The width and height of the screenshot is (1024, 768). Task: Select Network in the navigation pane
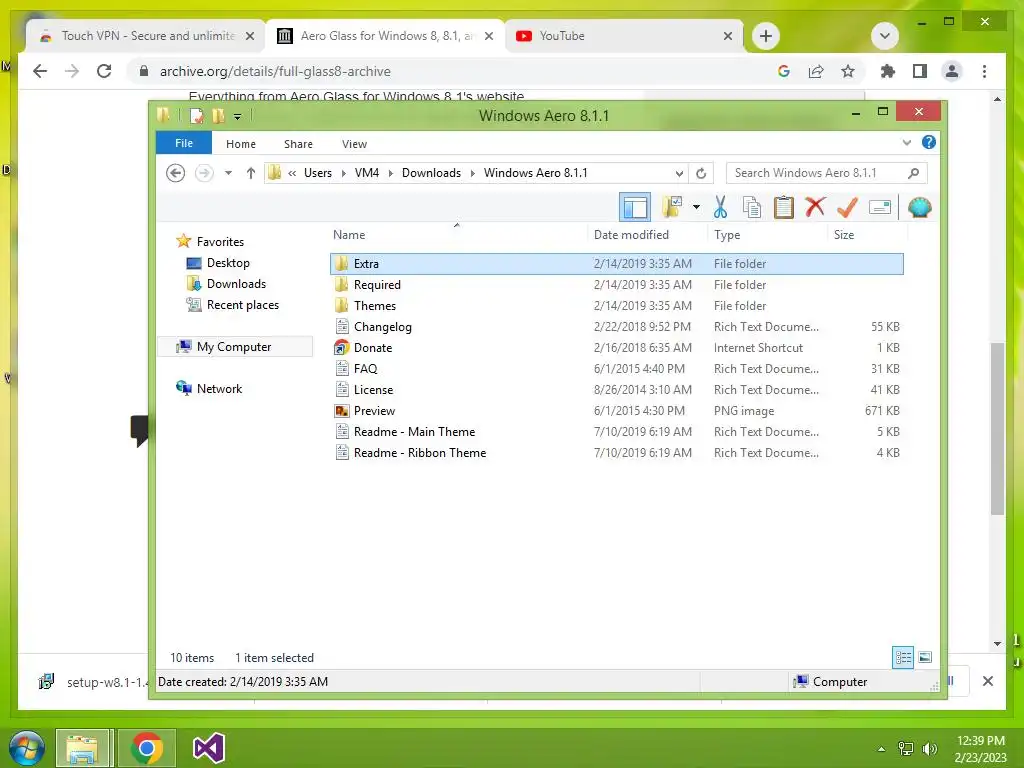(209, 389)
